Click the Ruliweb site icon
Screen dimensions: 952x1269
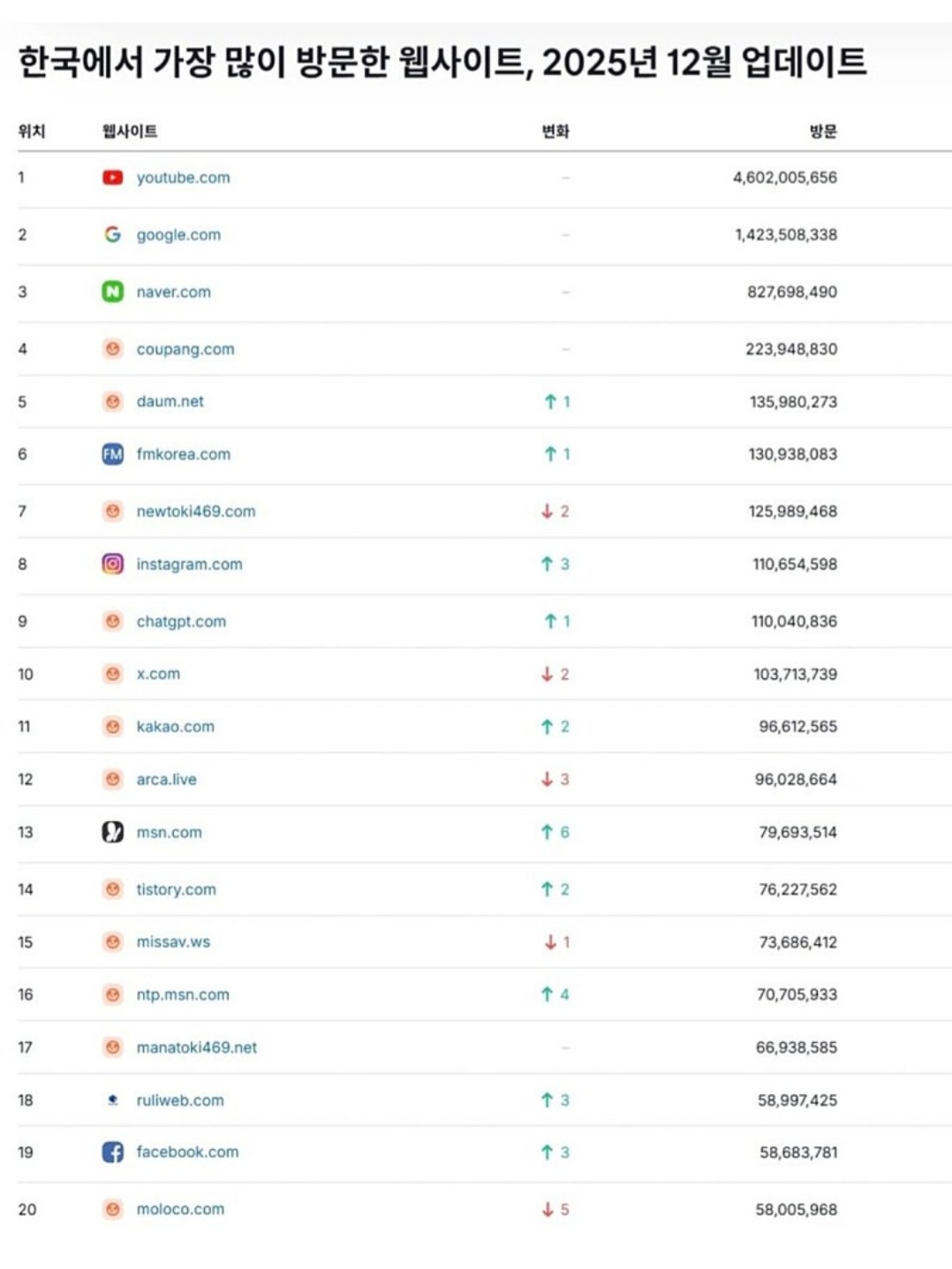(112, 1100)
